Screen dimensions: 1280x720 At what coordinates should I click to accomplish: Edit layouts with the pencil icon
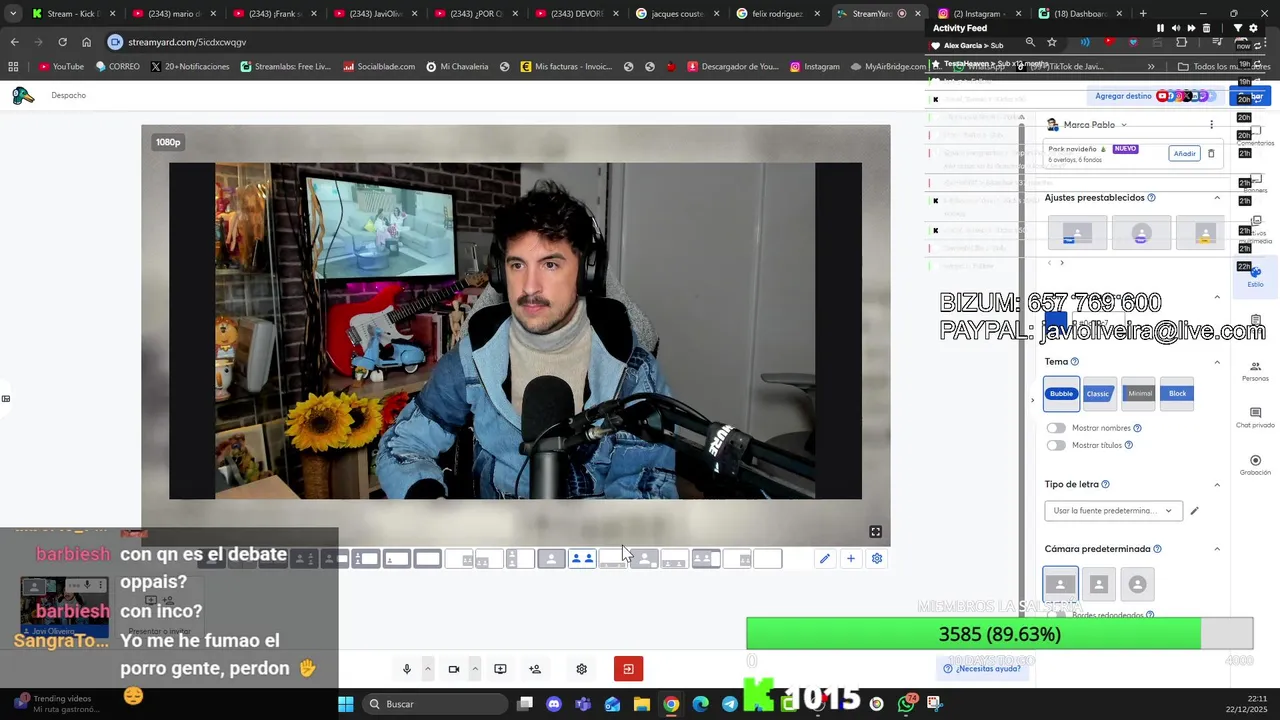[825, 559]
